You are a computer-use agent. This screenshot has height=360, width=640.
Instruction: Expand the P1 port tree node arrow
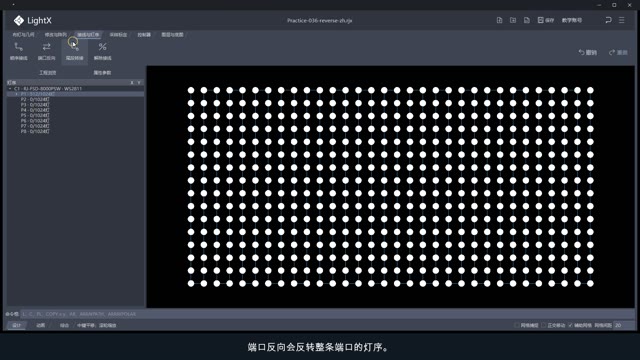click(x=16, y=94)
